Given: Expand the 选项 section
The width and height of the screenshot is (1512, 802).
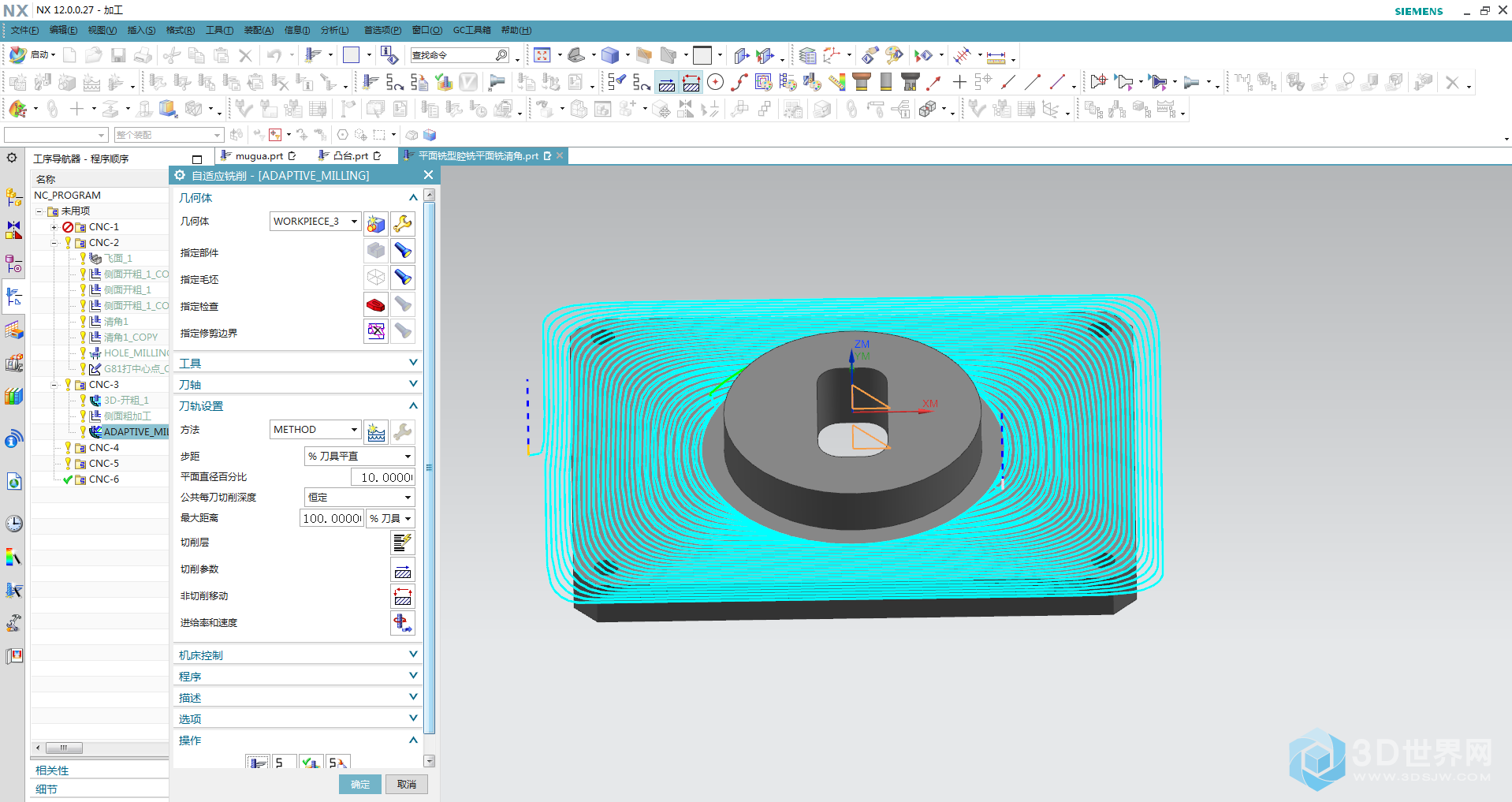Looking at the screenshot, I should (x=413, y=718).
